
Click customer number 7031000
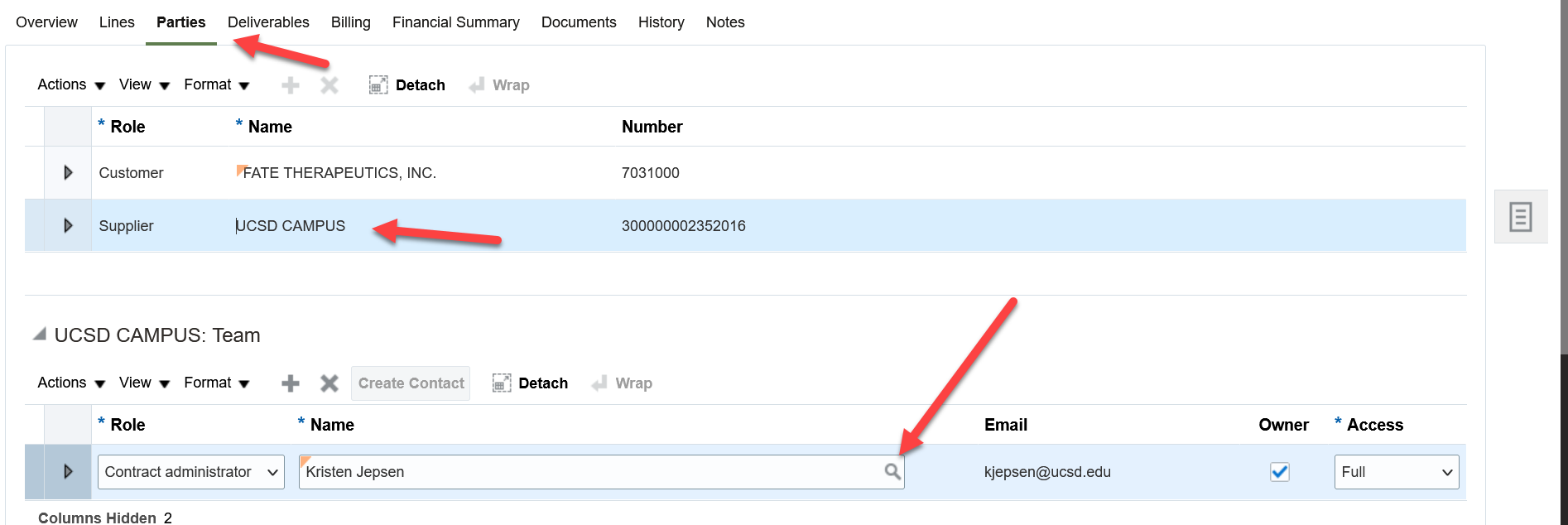pos(651,173)
